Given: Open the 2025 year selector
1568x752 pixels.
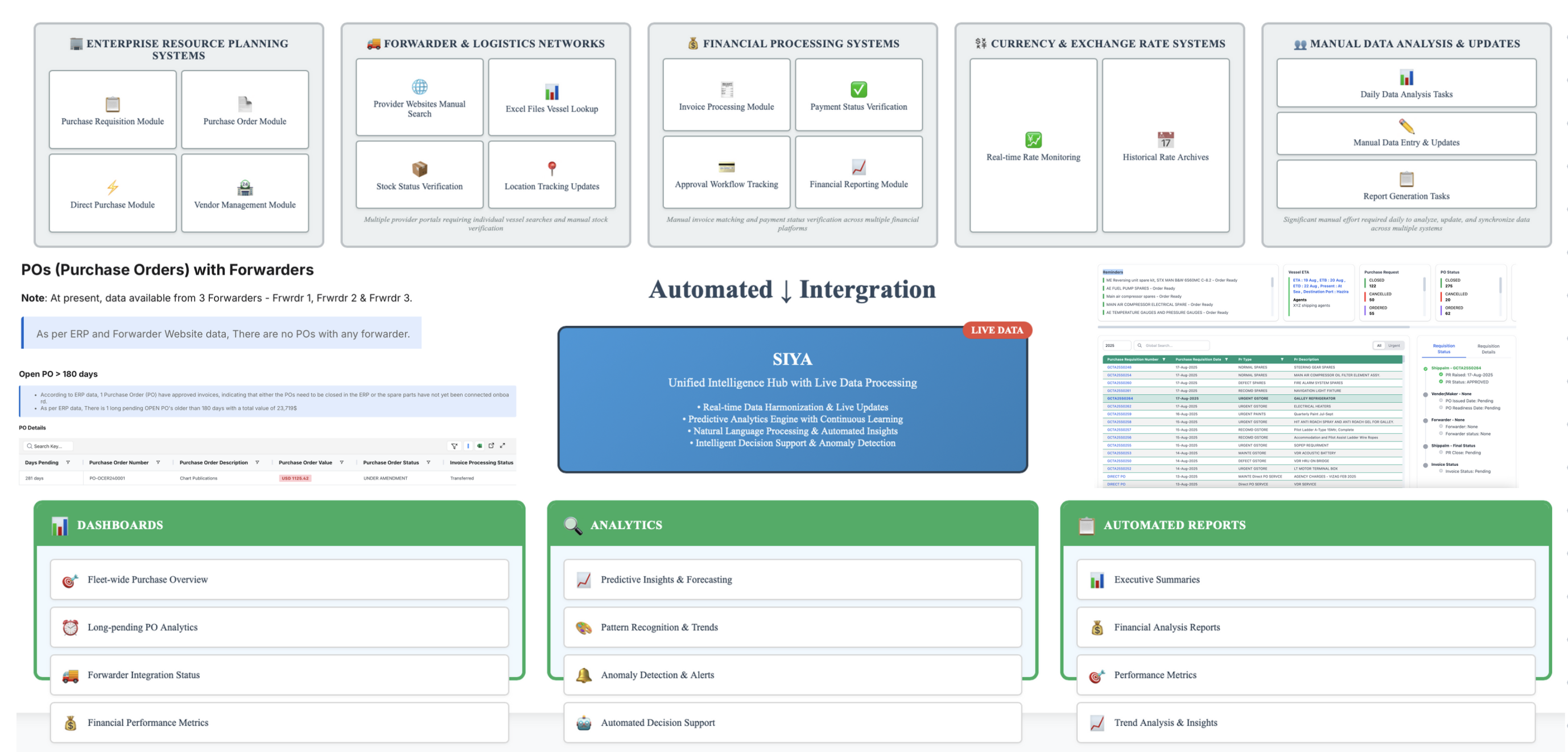Looking at the screenshot, I should [1116, 346].
